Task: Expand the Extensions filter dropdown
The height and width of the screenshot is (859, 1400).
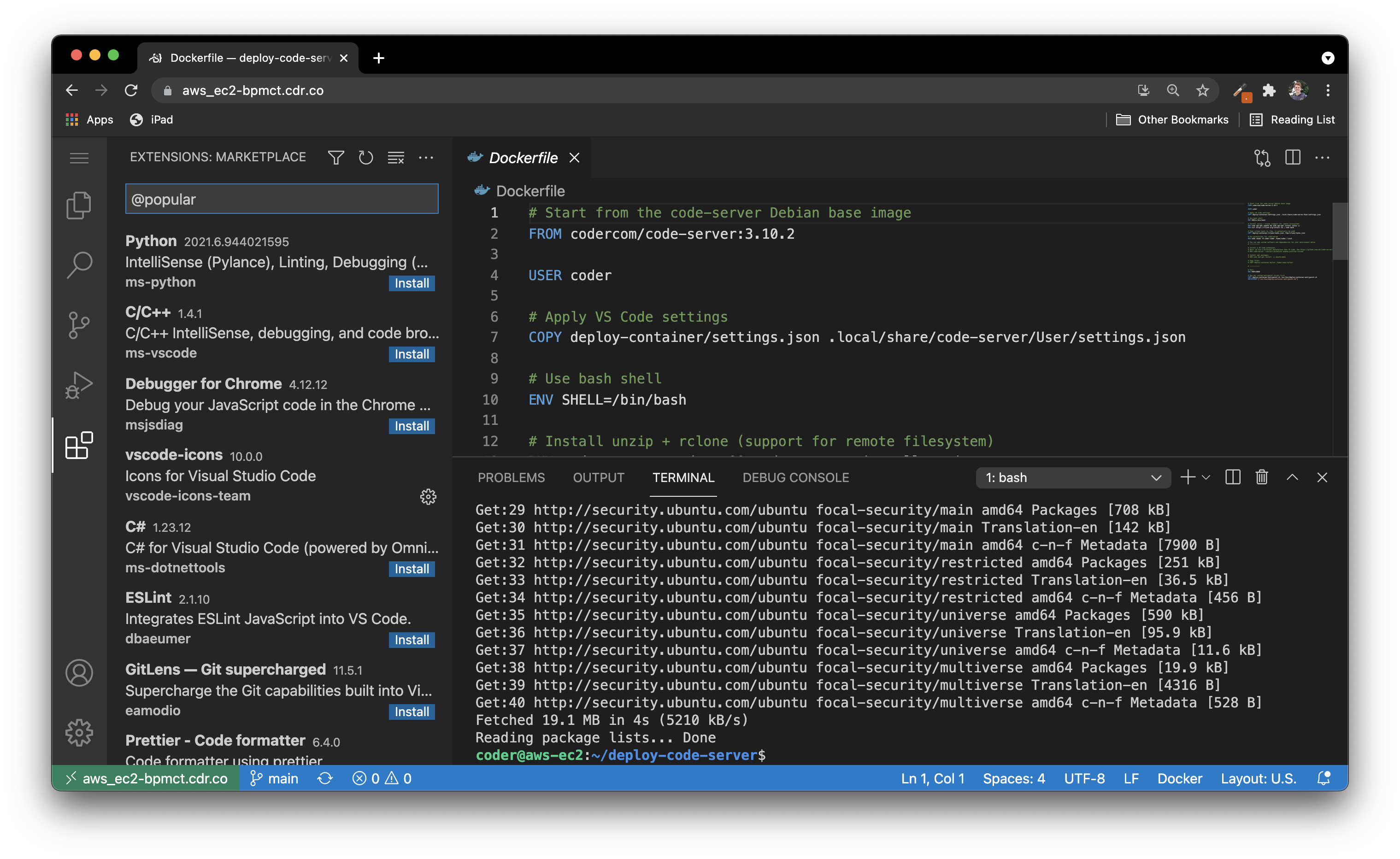Action: point(337,158)
